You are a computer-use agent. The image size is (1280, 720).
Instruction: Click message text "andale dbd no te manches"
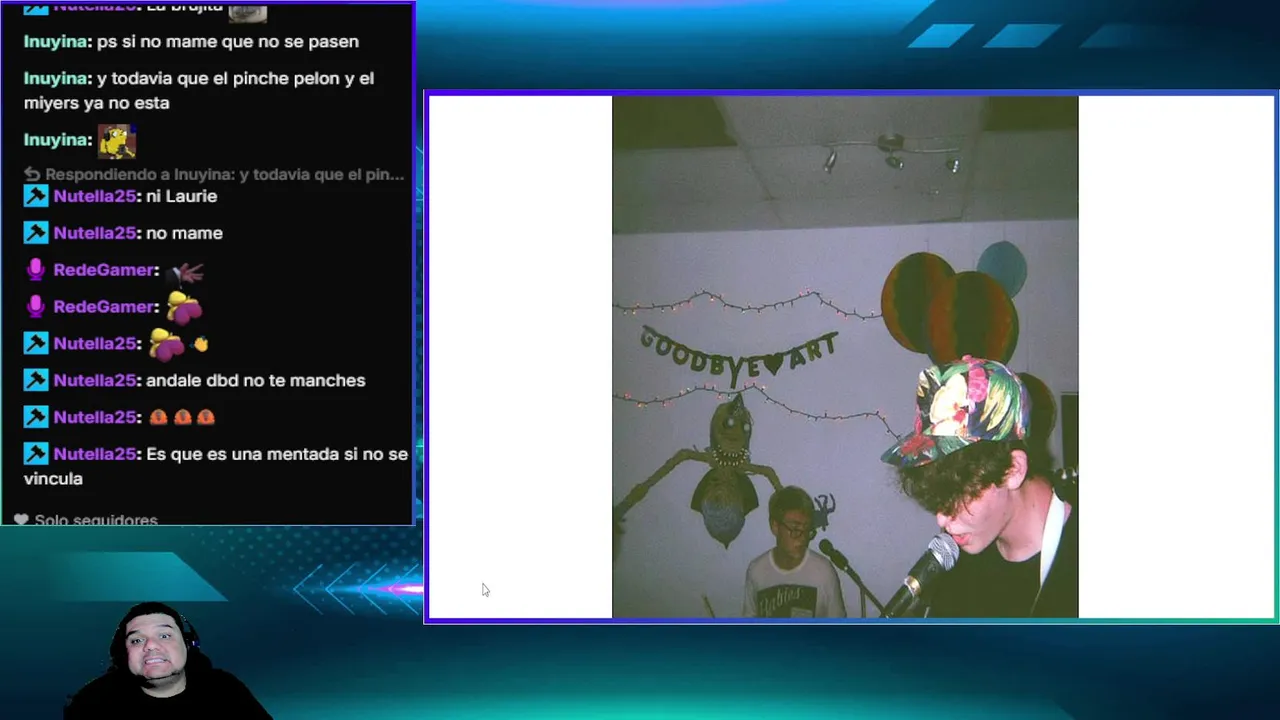point(256,380)
